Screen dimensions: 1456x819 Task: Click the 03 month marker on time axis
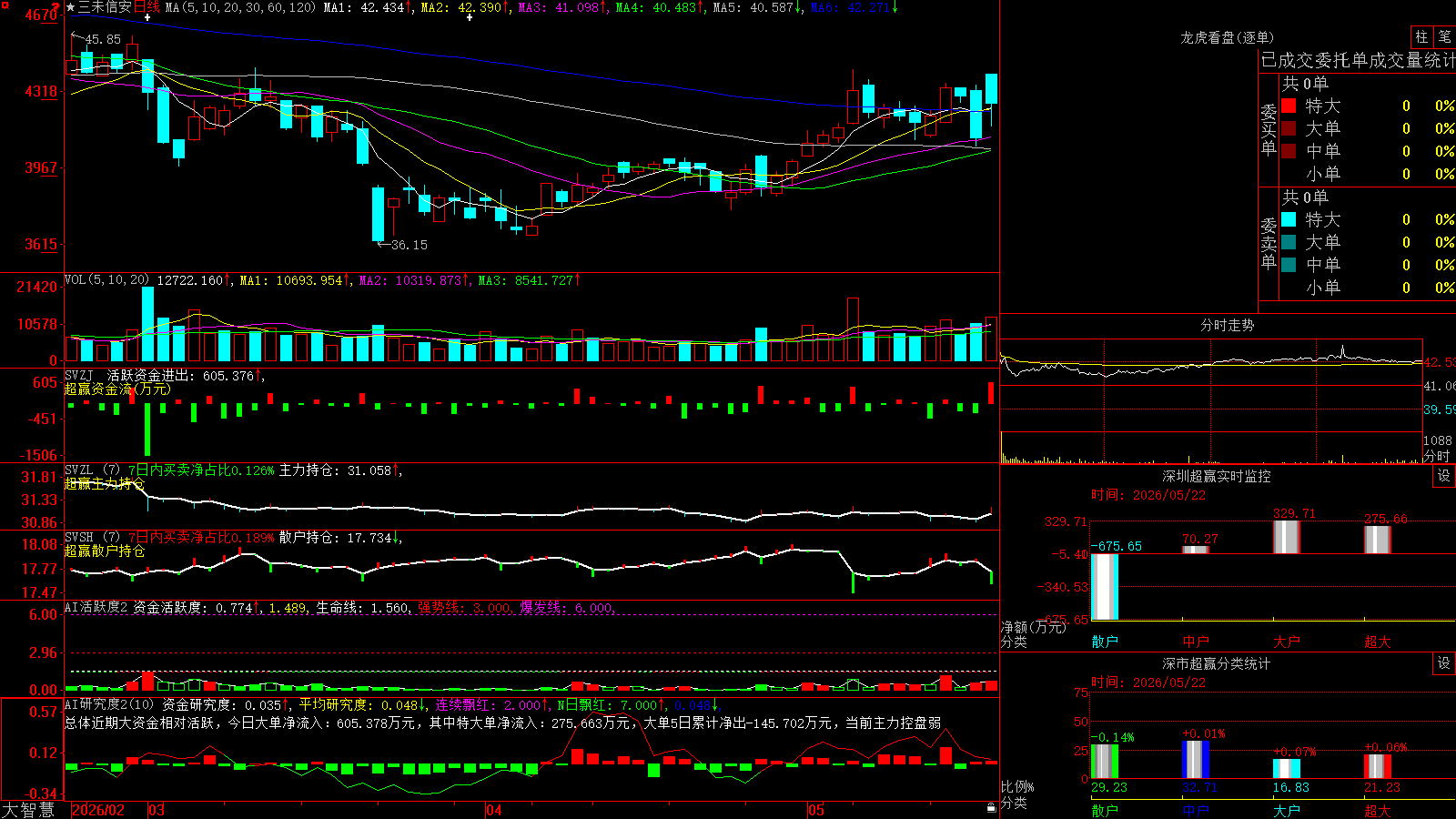[x=157, y=810]
